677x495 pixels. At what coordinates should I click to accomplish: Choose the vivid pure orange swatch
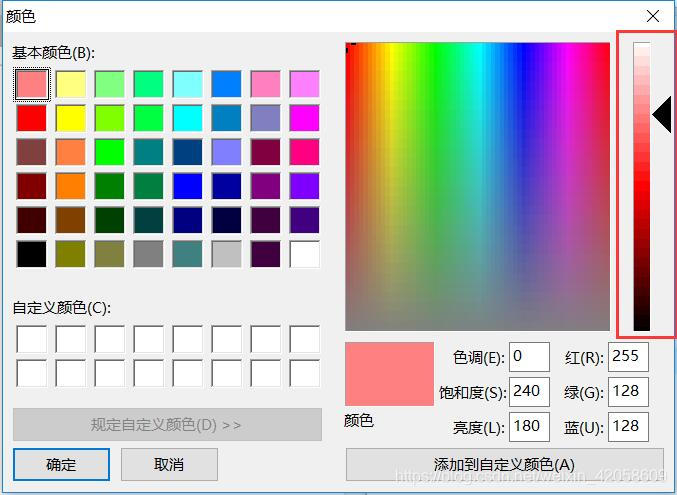tap(70, 186)
